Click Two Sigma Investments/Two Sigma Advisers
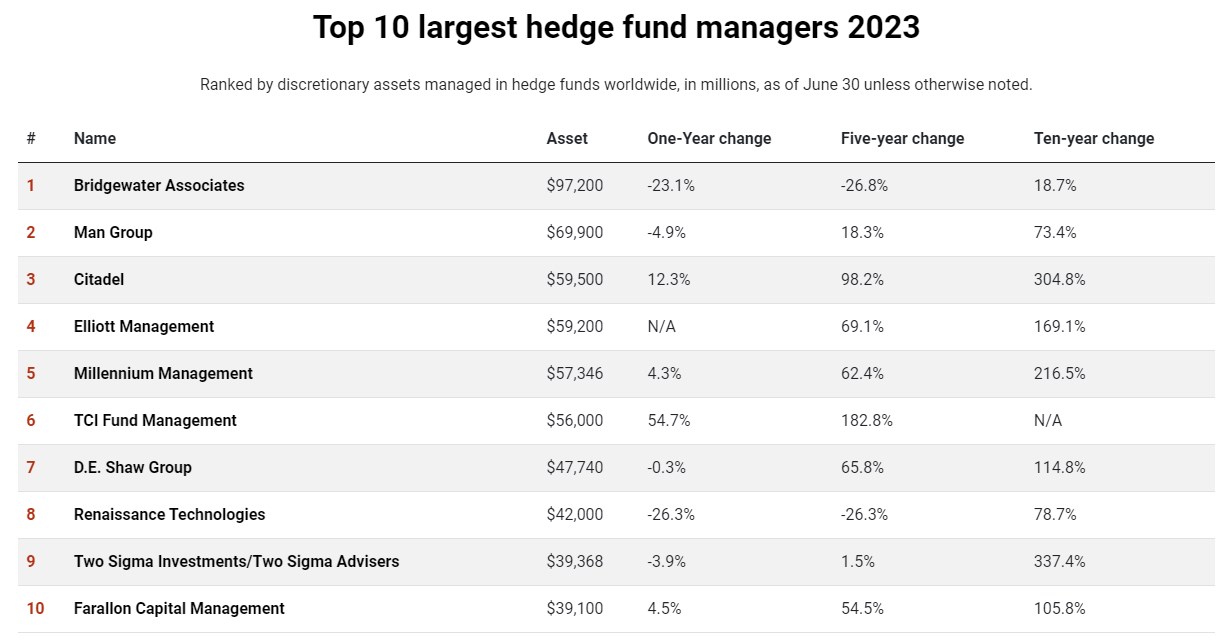 click(236, 562)
